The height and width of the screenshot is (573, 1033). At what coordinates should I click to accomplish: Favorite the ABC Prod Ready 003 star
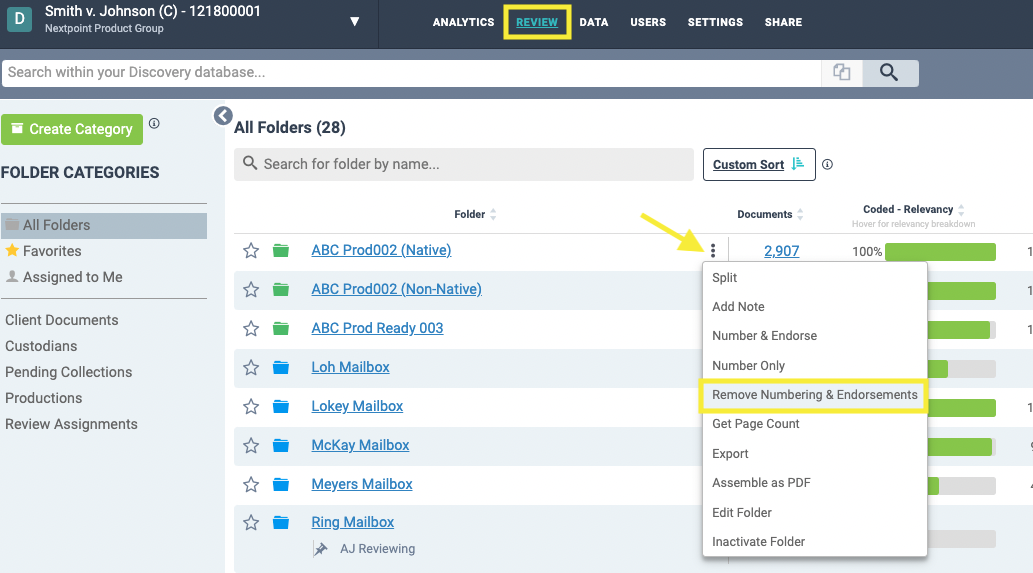point(251,328)
